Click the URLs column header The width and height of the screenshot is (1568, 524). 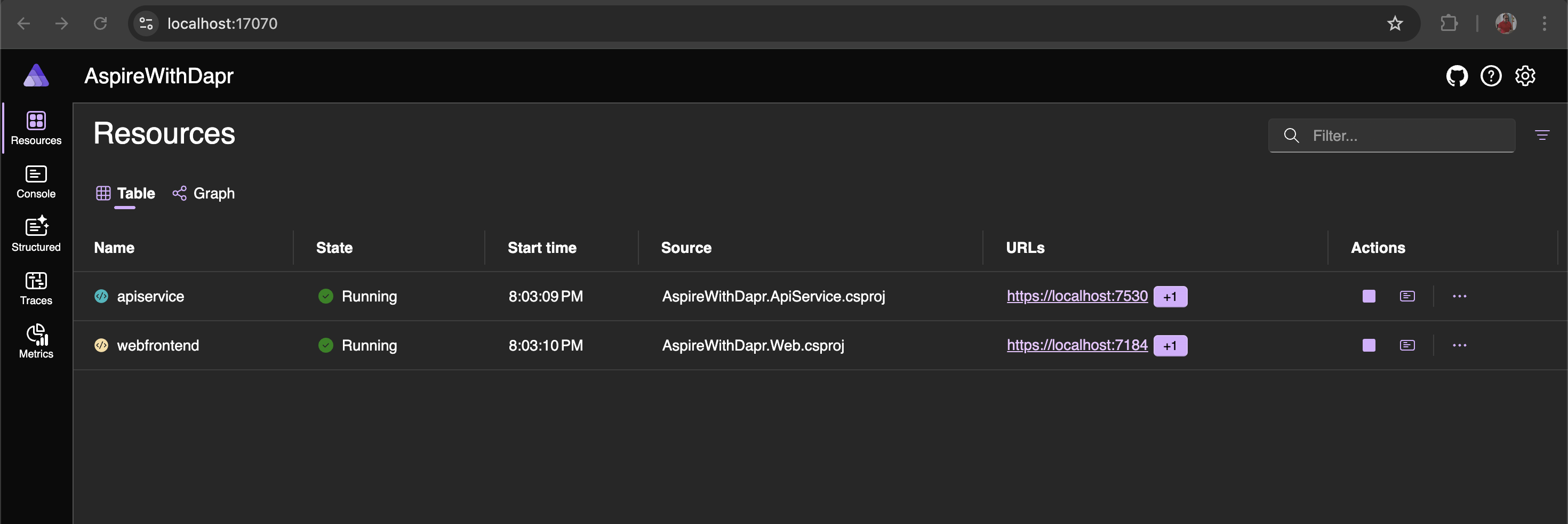[x=1025, y=248]
